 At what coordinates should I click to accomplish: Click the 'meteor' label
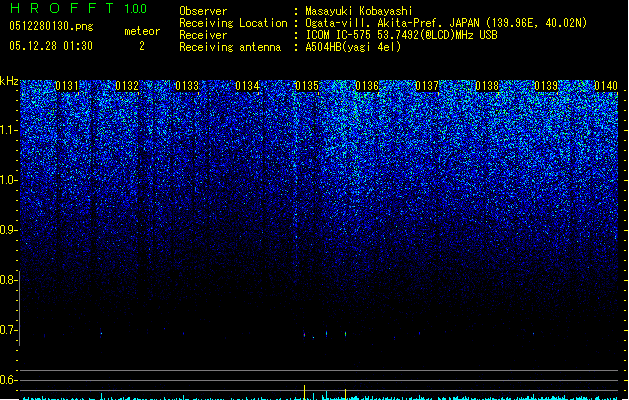click(x=142, y=31)
